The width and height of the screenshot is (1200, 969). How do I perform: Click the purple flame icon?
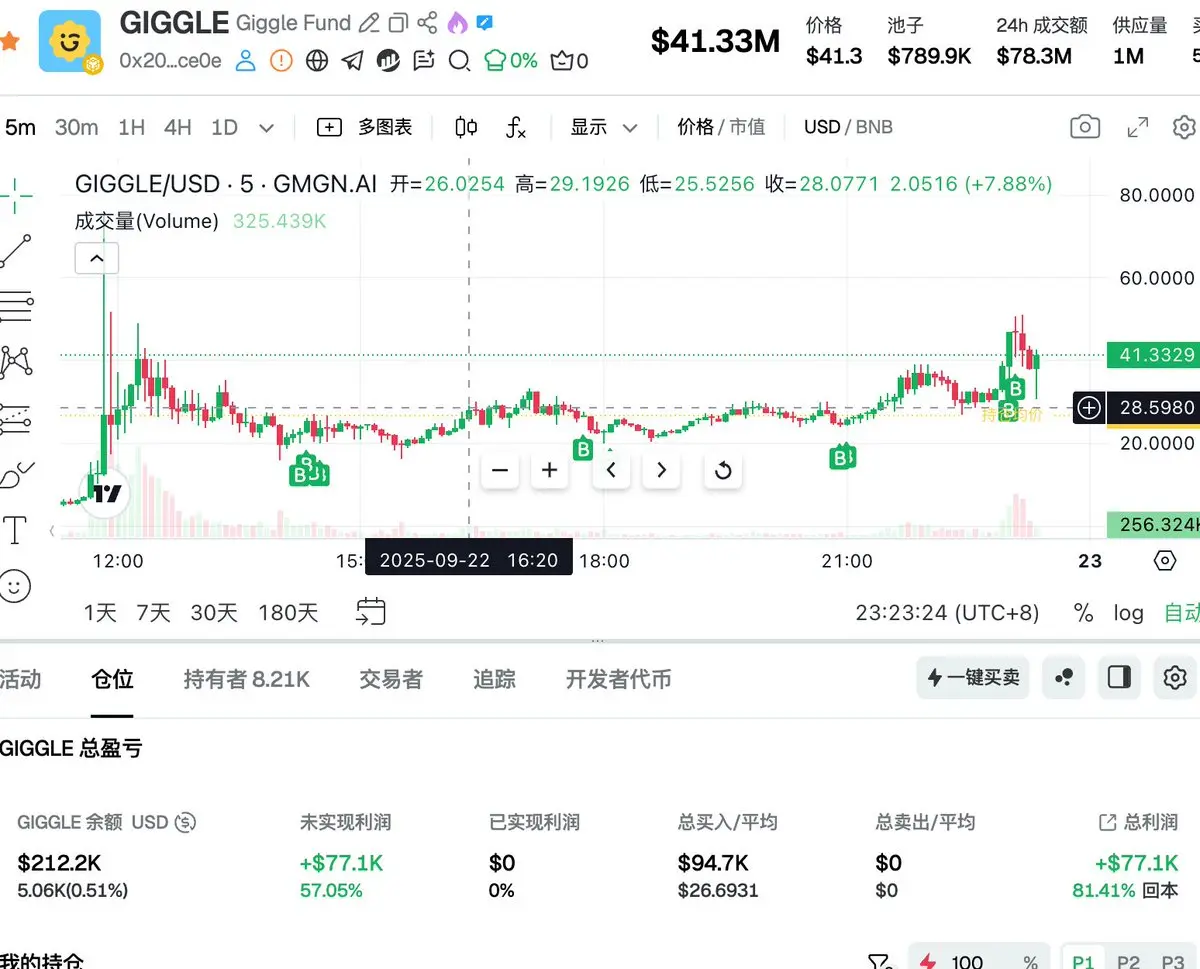click(x=457, y=22)
